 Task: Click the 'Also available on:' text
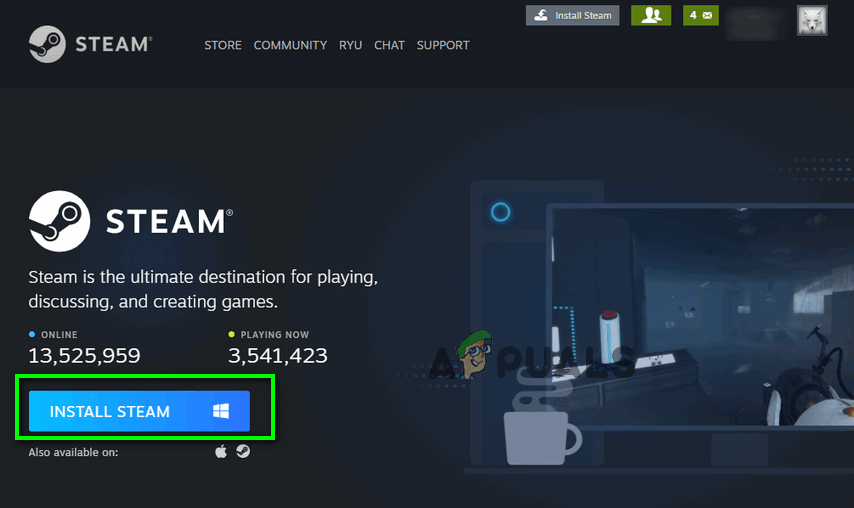[73, 452]
